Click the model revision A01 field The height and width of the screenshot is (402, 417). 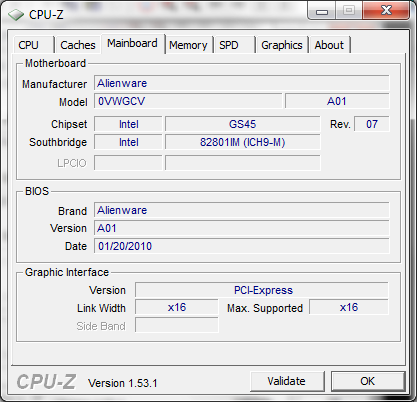tap(337, 101)
